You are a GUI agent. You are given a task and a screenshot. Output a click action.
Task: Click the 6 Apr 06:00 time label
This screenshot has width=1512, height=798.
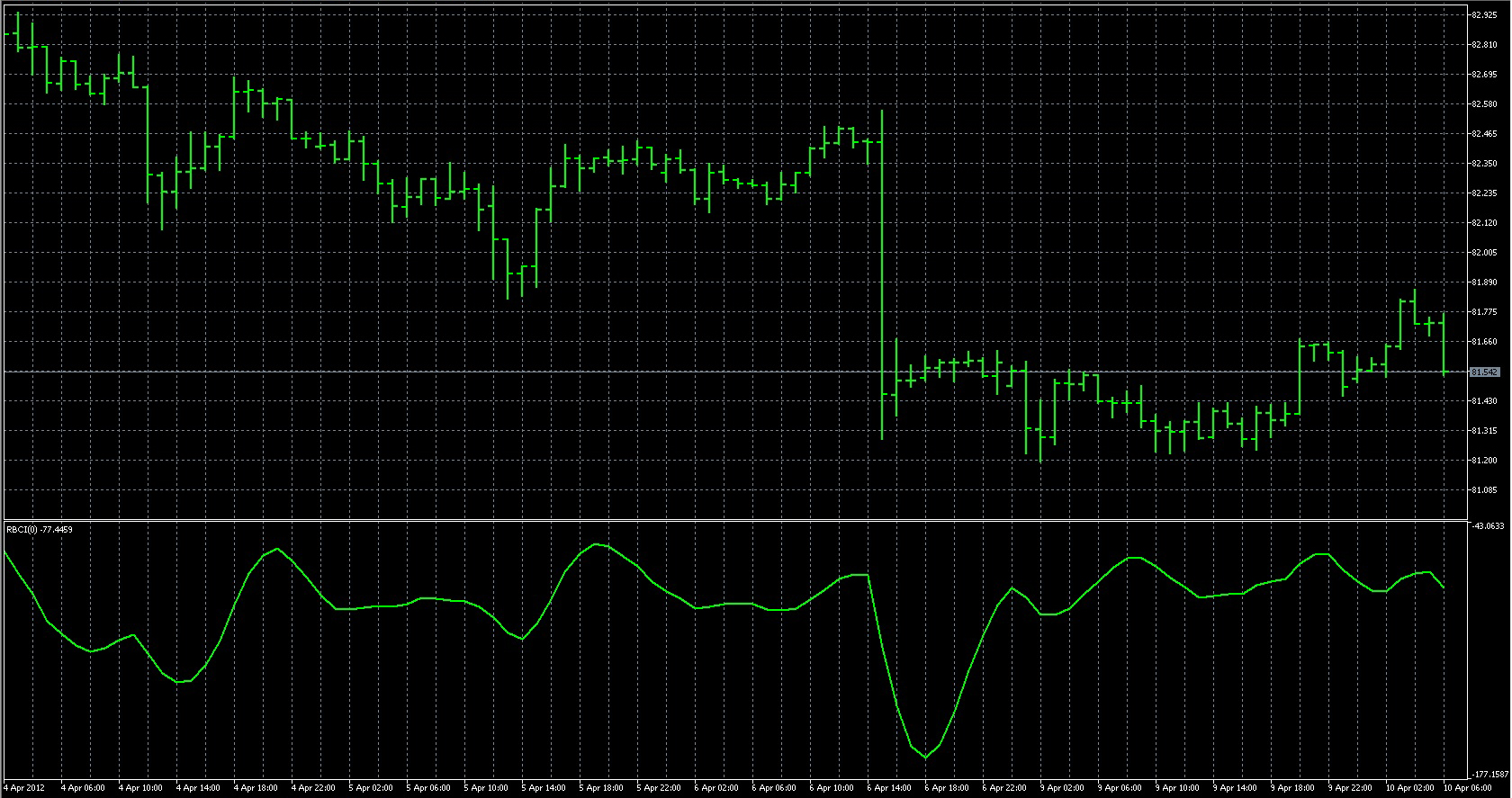(x=774, y=788)
